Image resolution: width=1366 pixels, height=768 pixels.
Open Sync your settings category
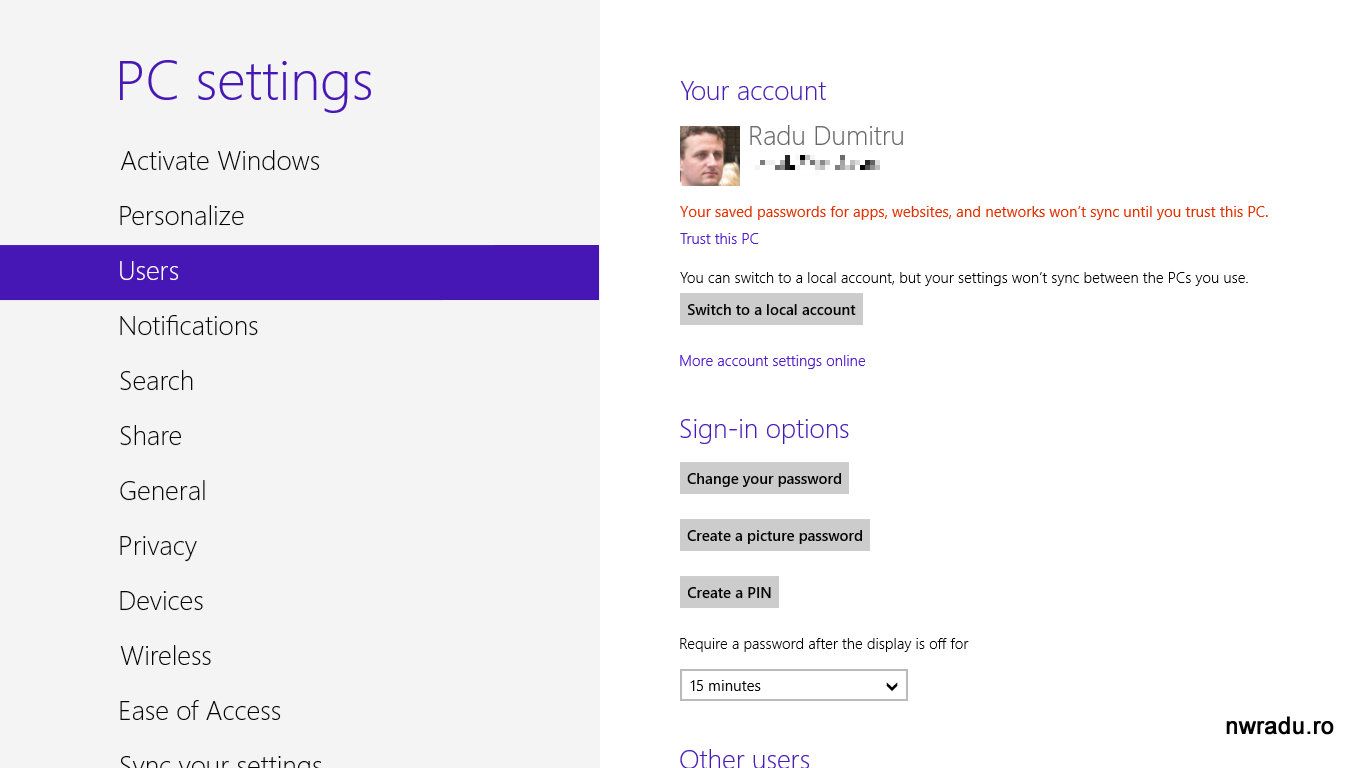coord(220,760)
